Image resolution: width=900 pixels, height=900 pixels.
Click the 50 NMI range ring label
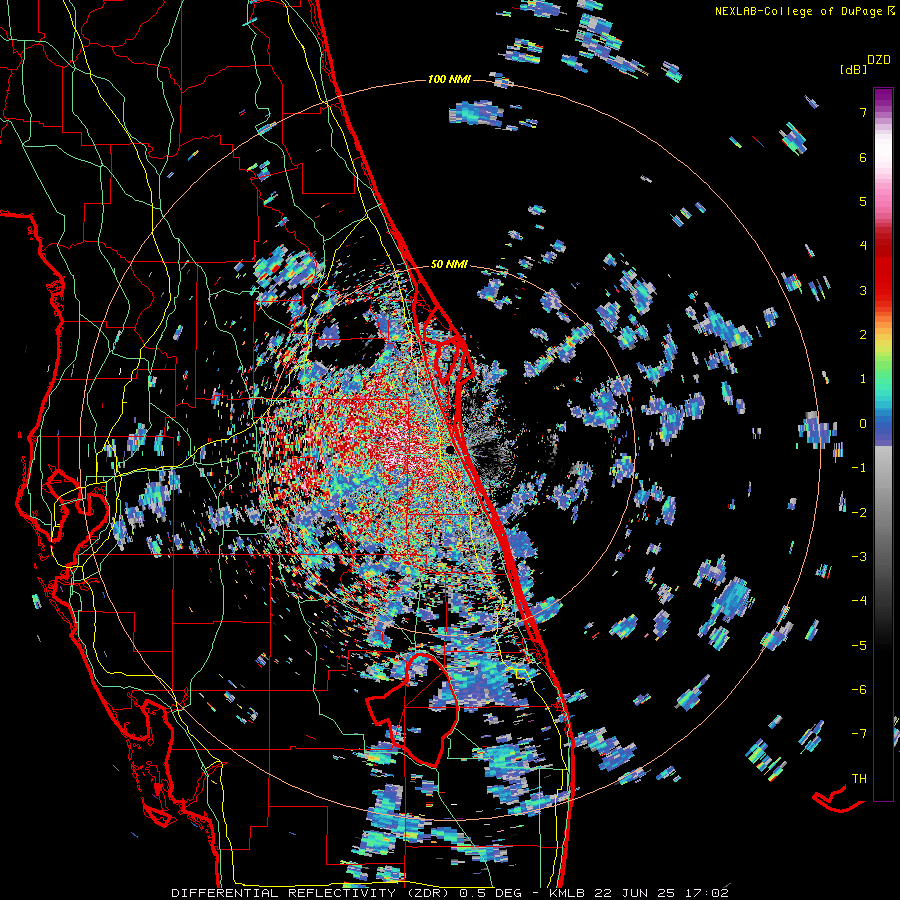pos(449,265)
